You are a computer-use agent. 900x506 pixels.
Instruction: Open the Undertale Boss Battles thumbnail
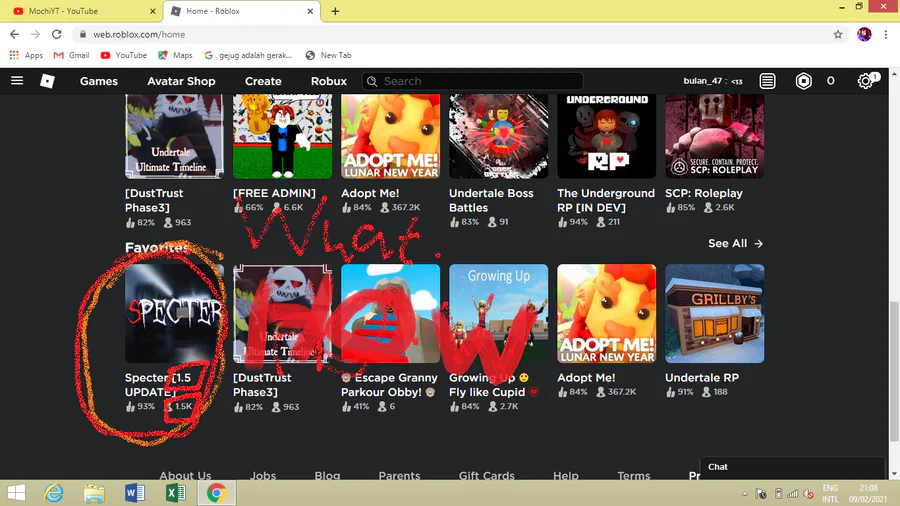(498, 136)
